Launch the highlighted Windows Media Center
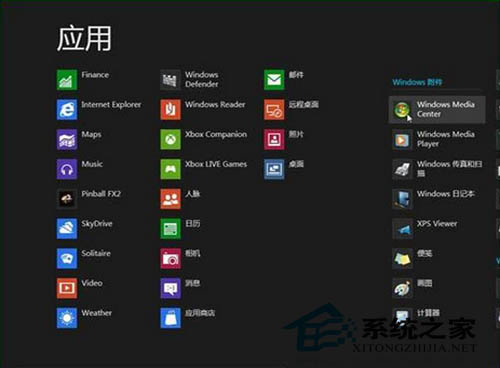Viewport: 500px width, 368px height. click(437, 109)
